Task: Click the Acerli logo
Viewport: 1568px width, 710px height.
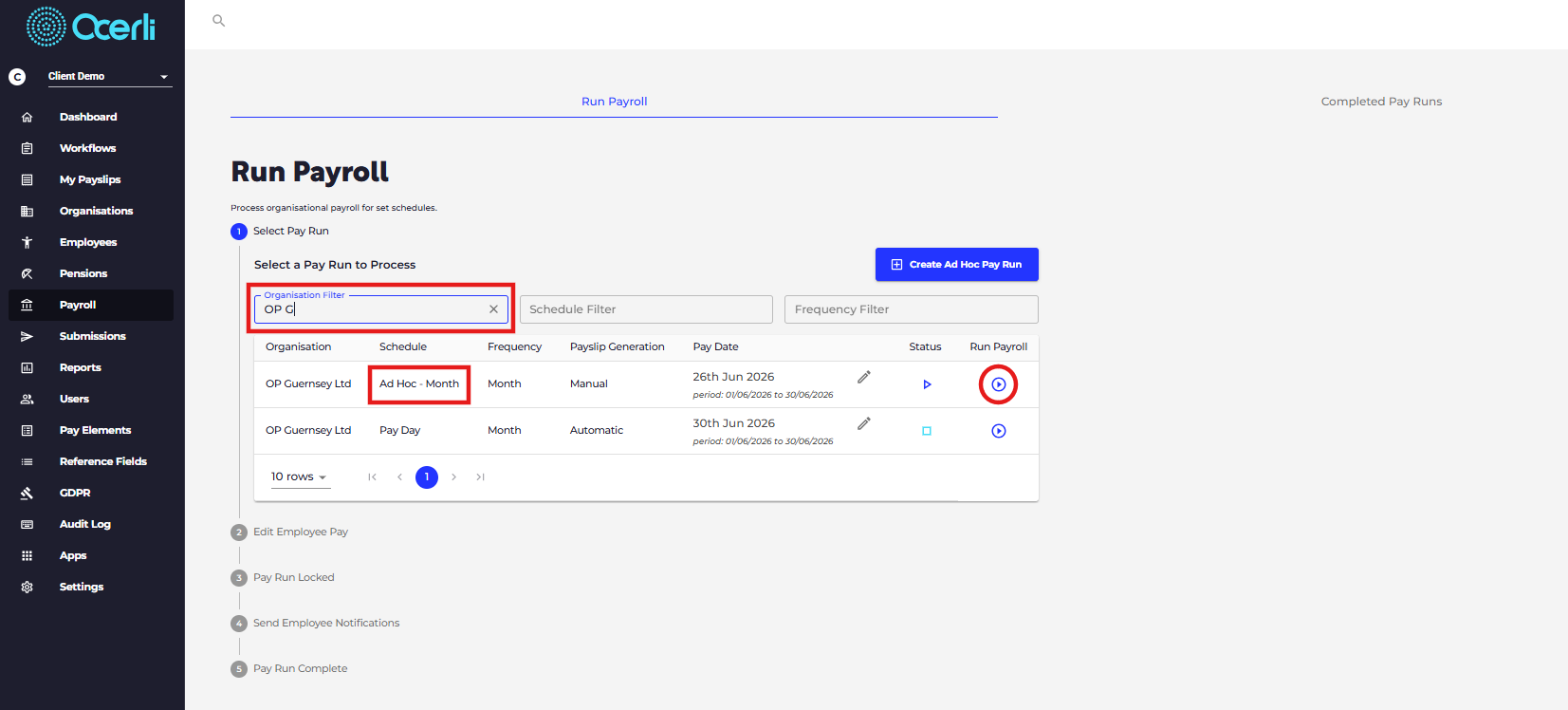Action: coord(91,27)
